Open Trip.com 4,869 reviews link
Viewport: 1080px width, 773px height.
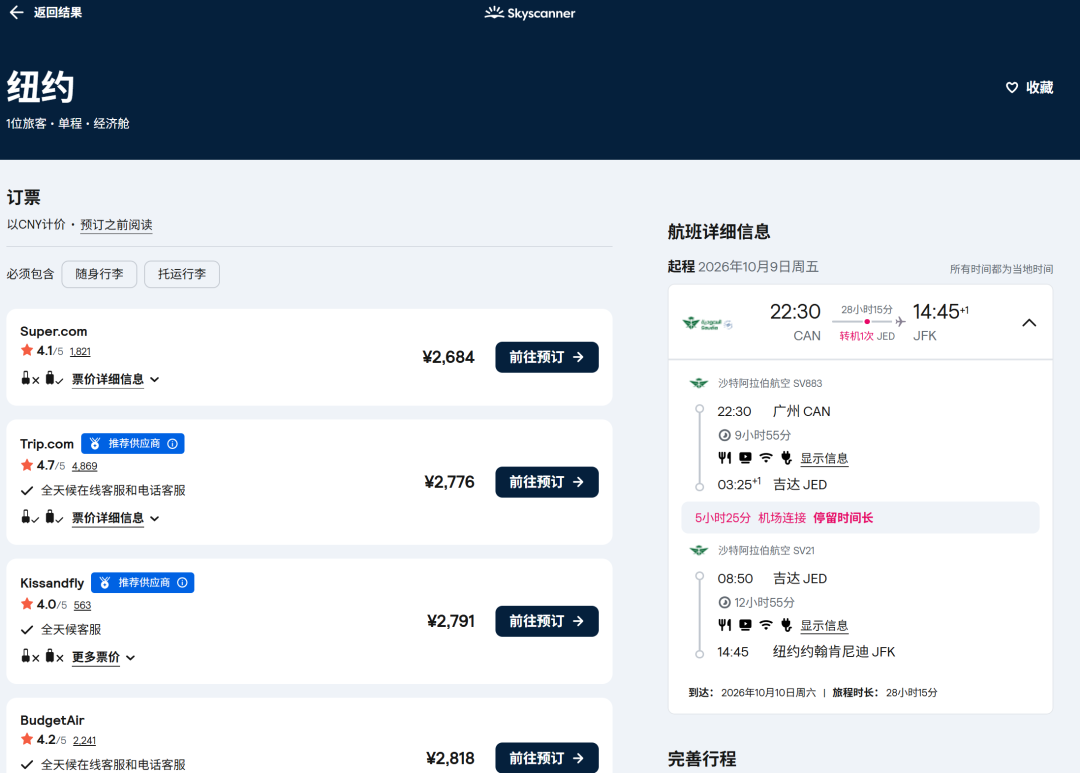(85, 466)
